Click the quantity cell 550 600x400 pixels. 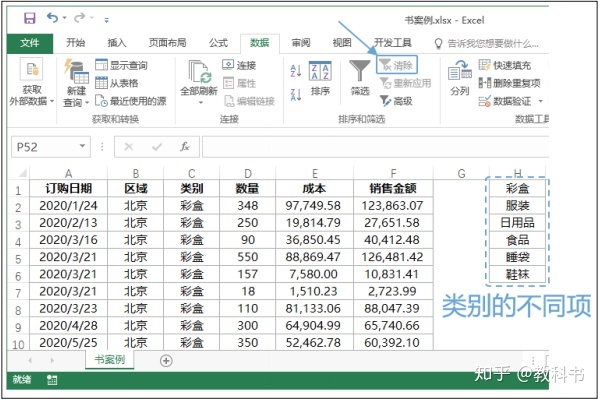tap(248, 257)
